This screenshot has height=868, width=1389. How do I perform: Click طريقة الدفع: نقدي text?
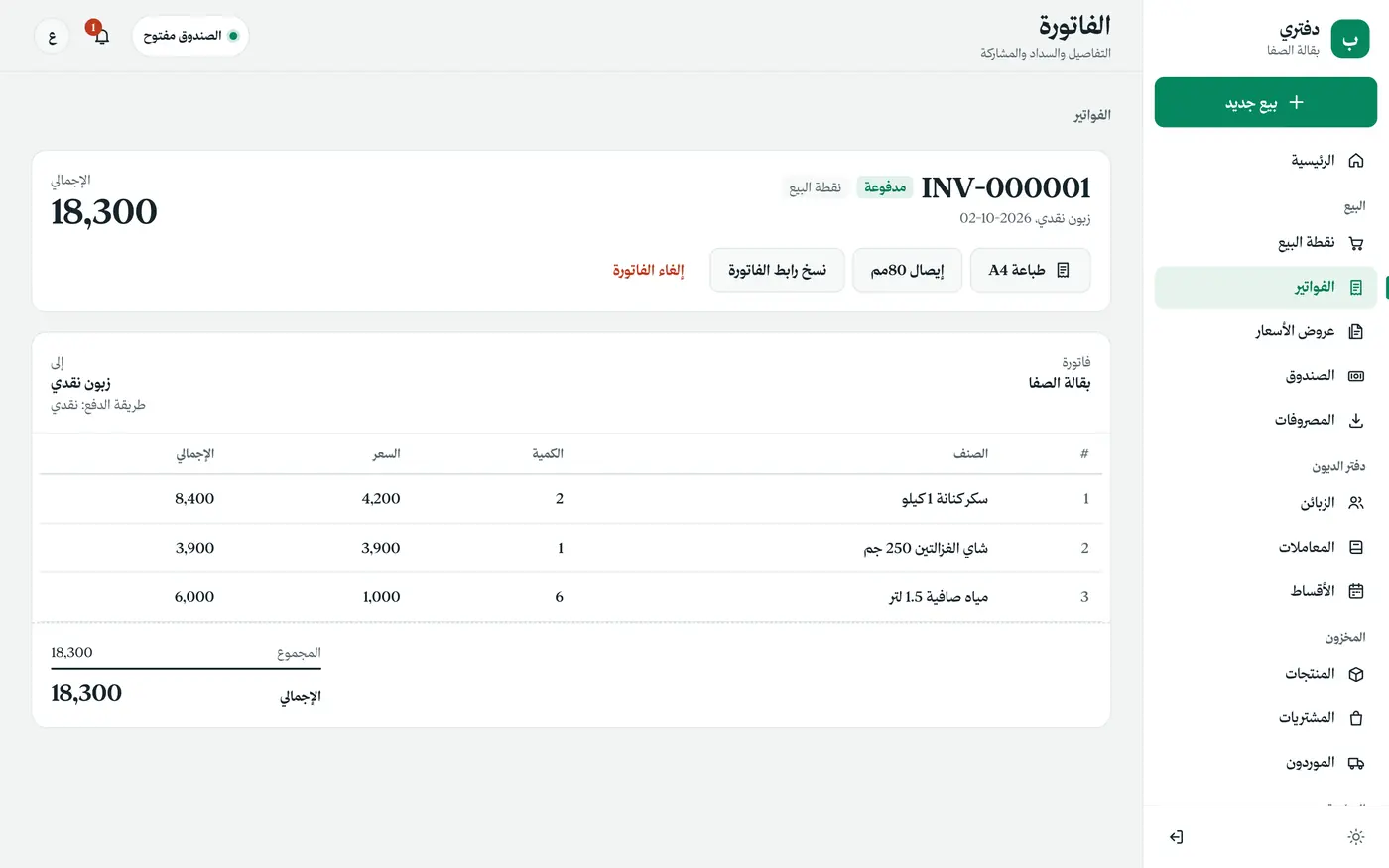point(98,405)
